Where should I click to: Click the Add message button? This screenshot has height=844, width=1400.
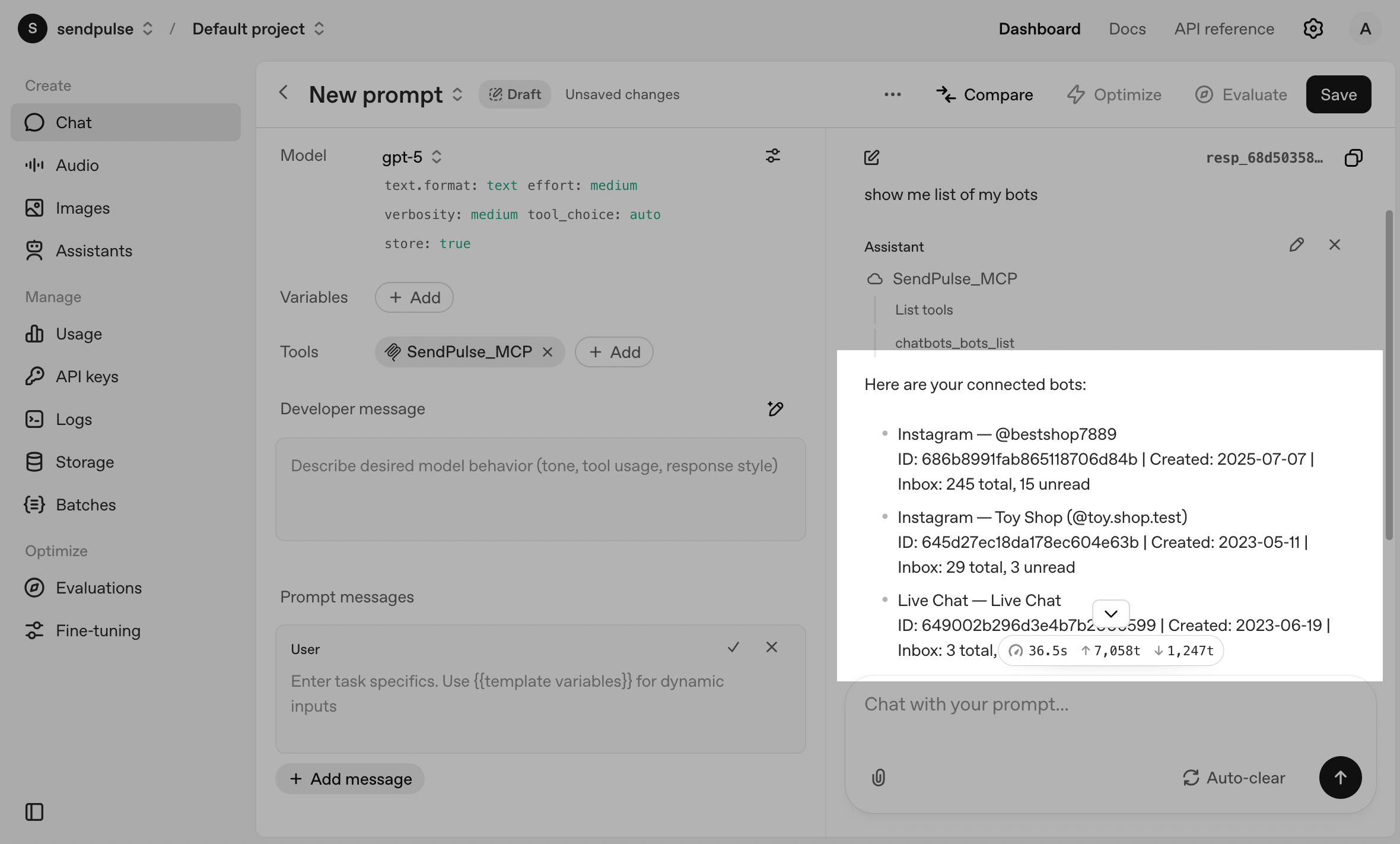pos(350,779)
